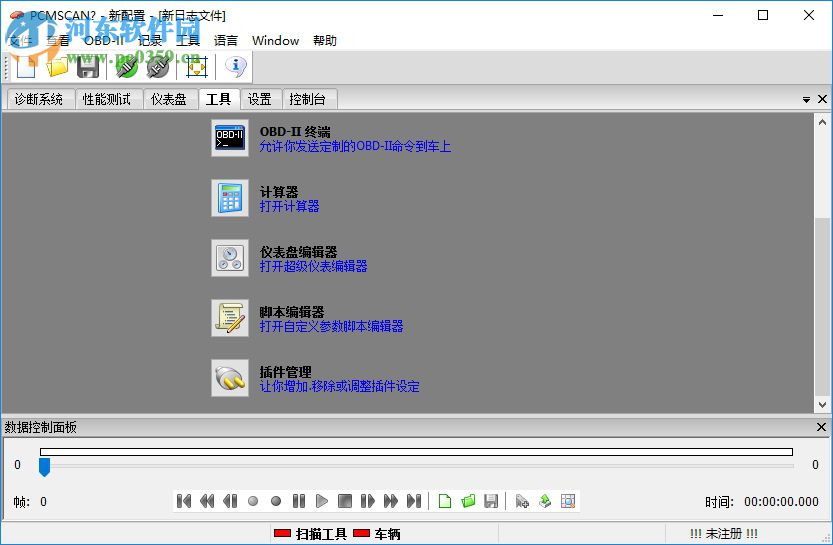Click the tools list vertical scrollbar thumb
The height and width of the screenshot is (545, 833).
[822, 306]
